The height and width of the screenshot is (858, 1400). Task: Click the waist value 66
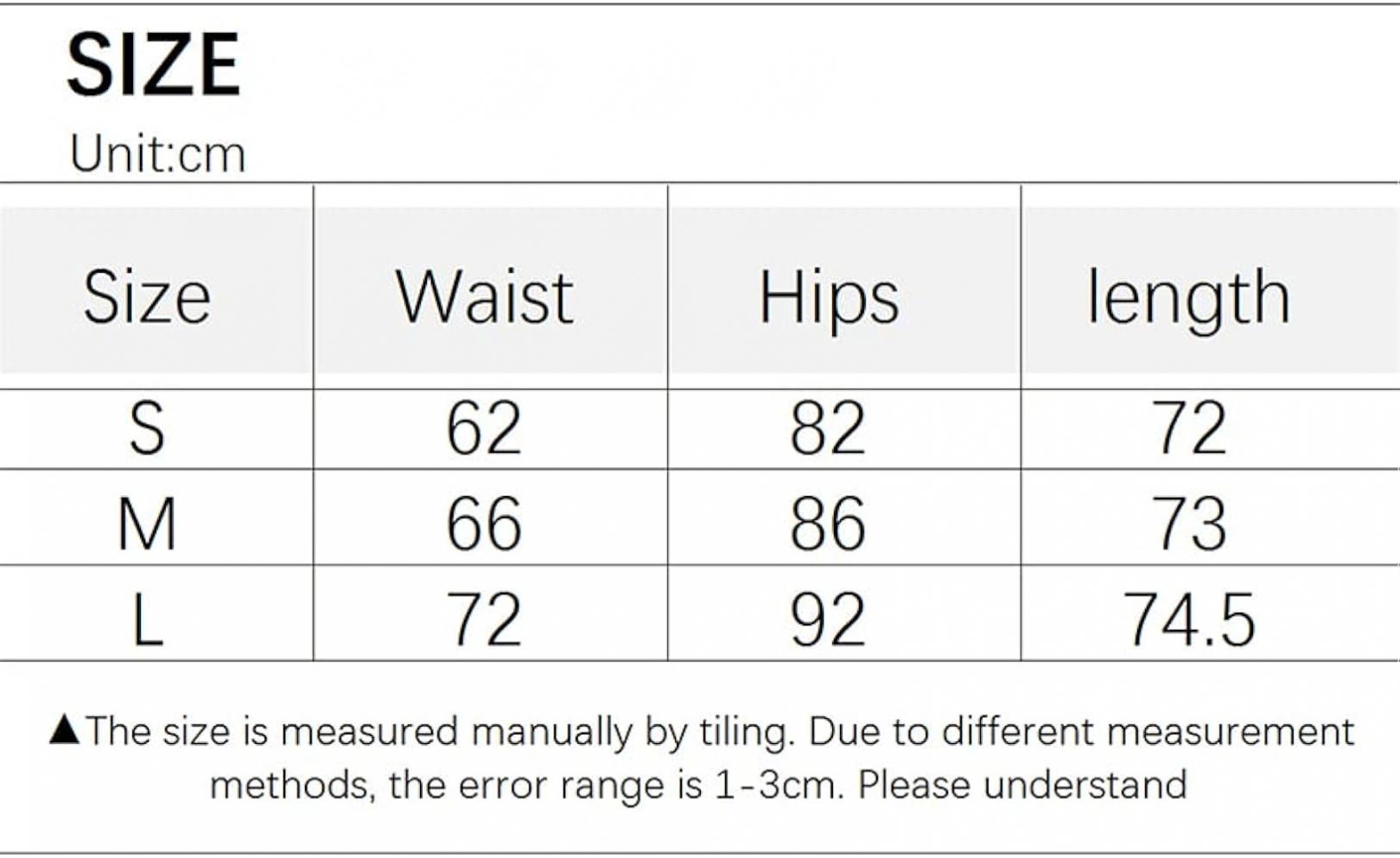(484, 524)
